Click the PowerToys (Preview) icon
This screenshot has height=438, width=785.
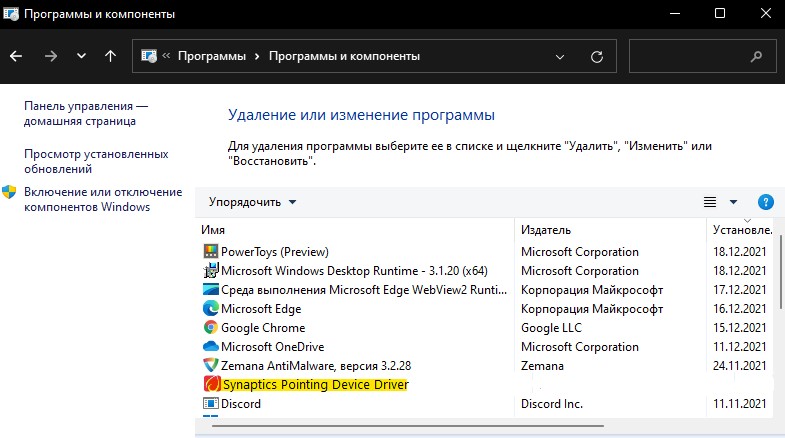[x=211, y=251]
